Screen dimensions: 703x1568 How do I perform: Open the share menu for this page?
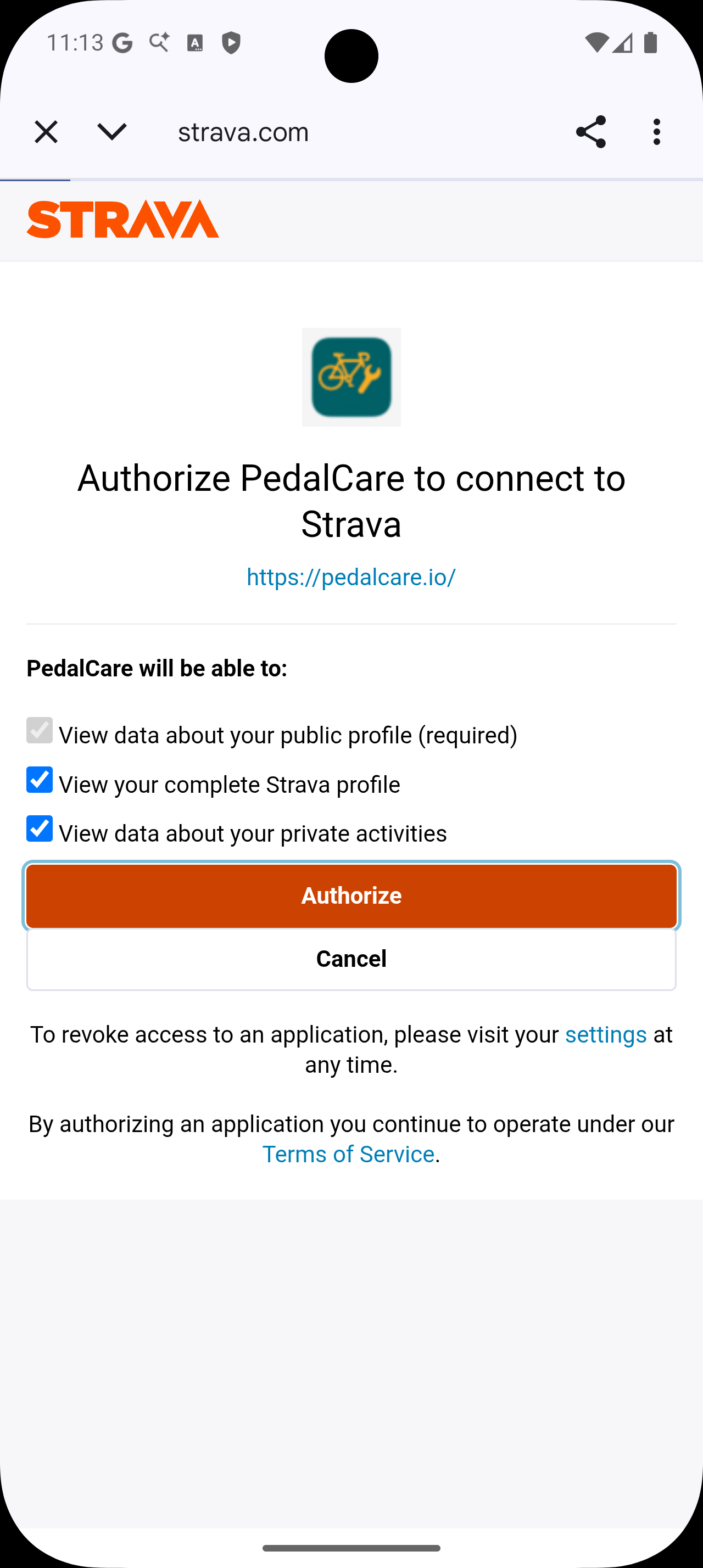pyautogui.click(x=590, y=131)
